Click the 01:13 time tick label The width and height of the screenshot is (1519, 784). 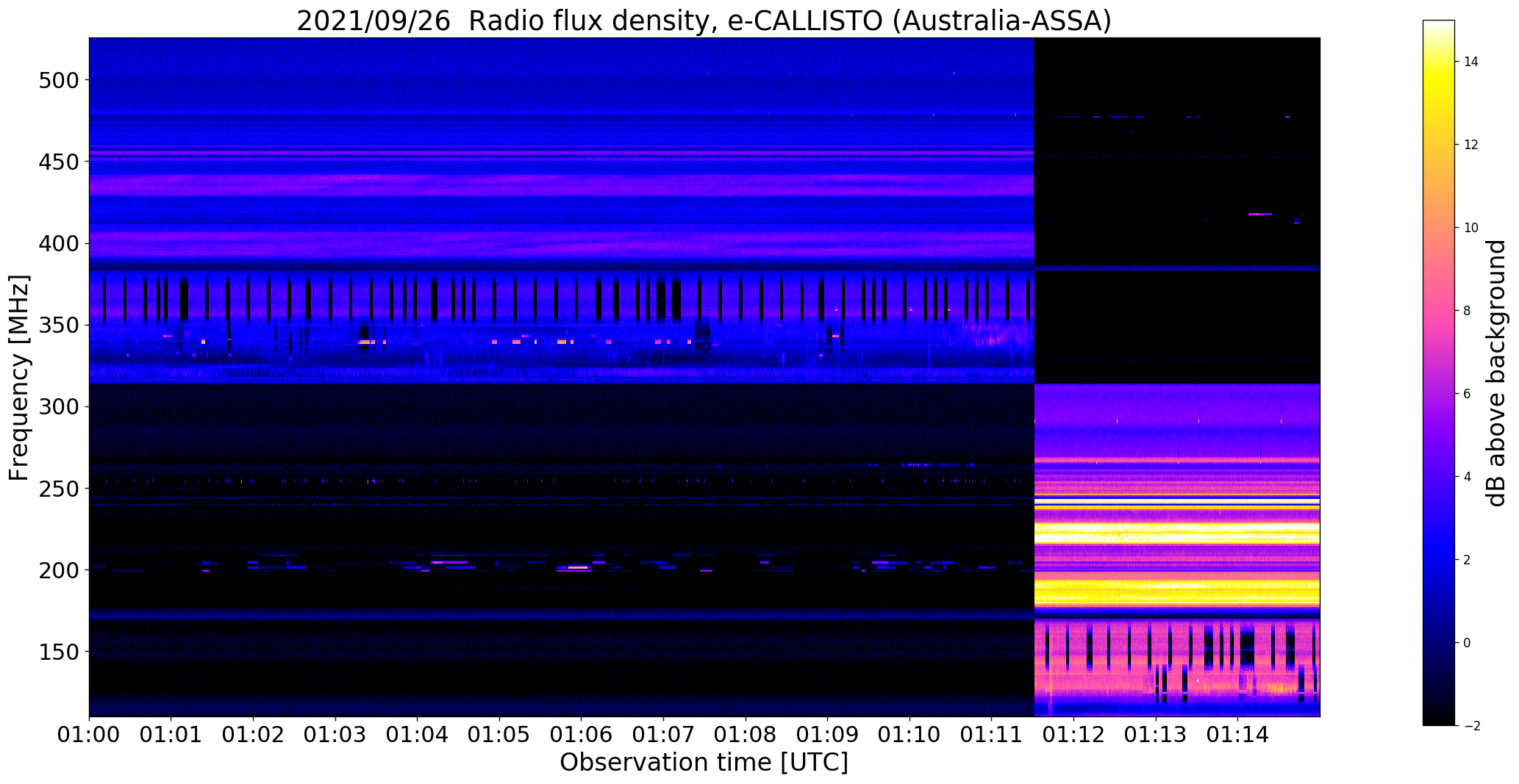coord(1157,733)
